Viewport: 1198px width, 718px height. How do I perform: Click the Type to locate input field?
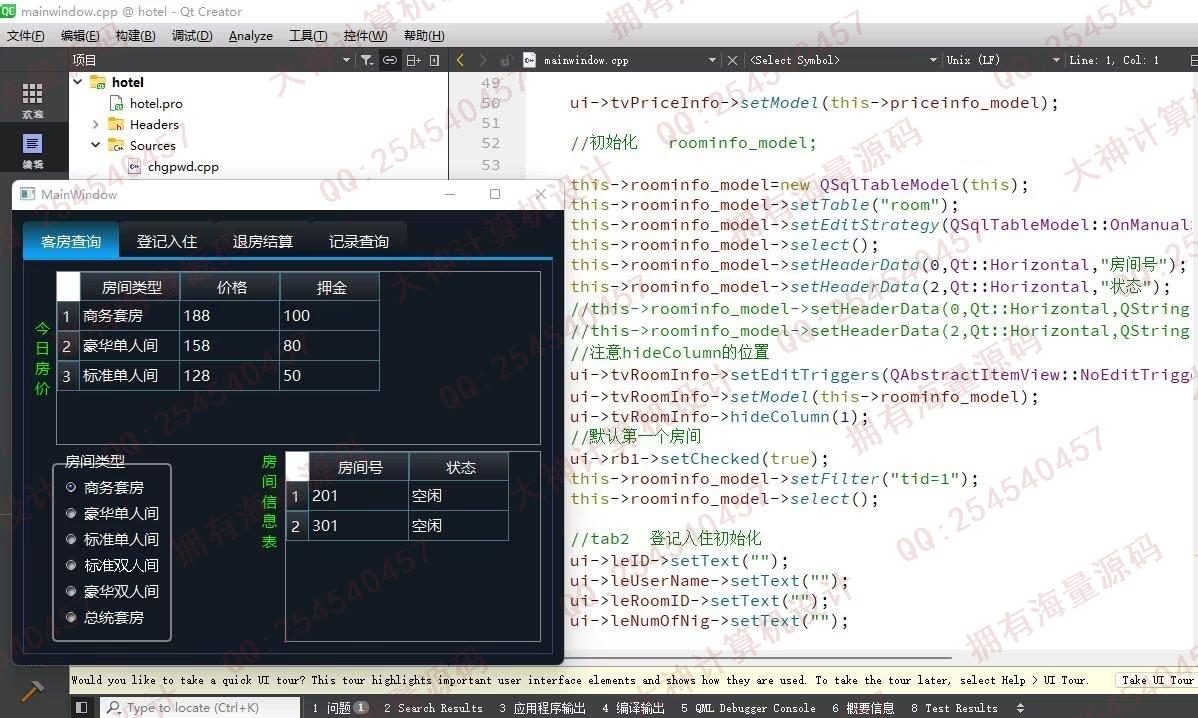point(200,707)
